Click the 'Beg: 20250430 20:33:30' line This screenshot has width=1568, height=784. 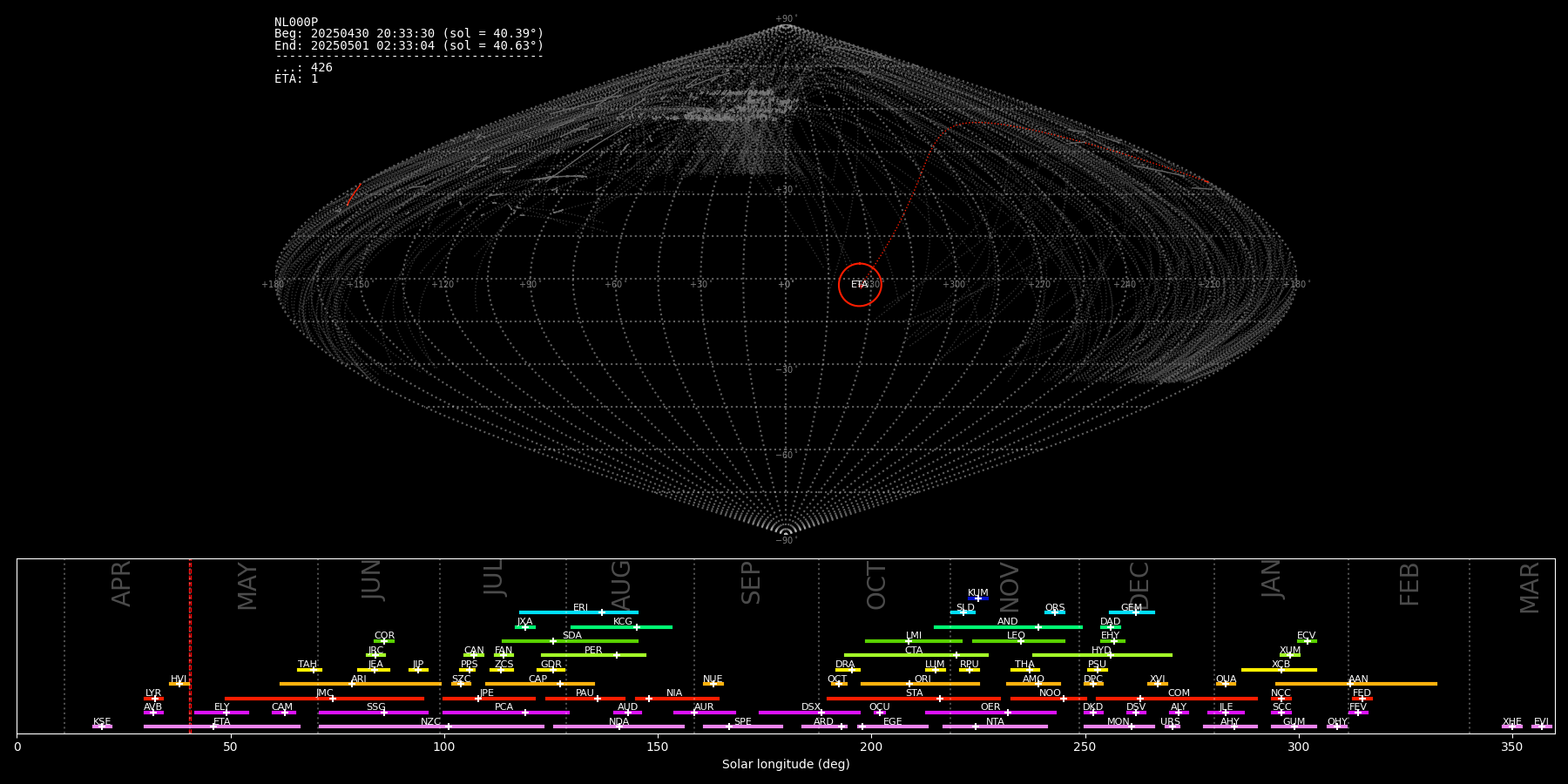point(409,34)
